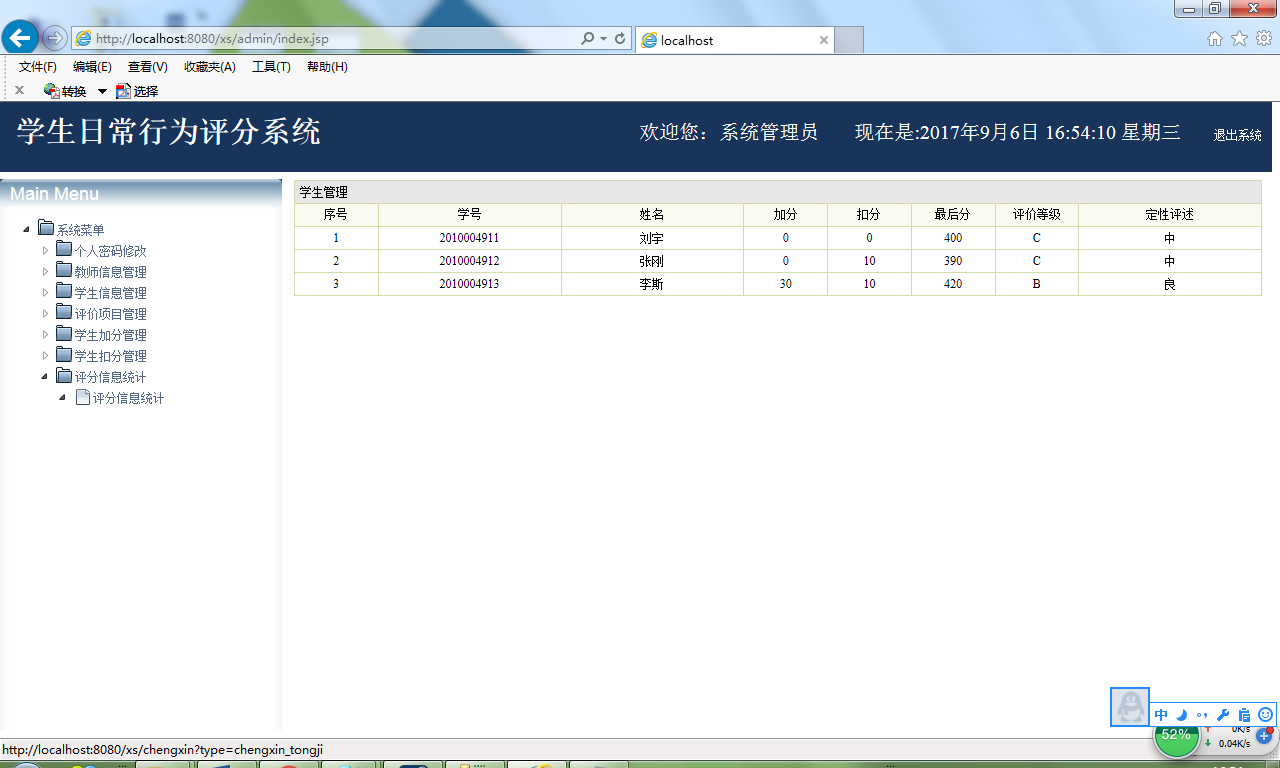Expand the 学生加分管理 tree node

pyautogui.click(x=45, y=334)
